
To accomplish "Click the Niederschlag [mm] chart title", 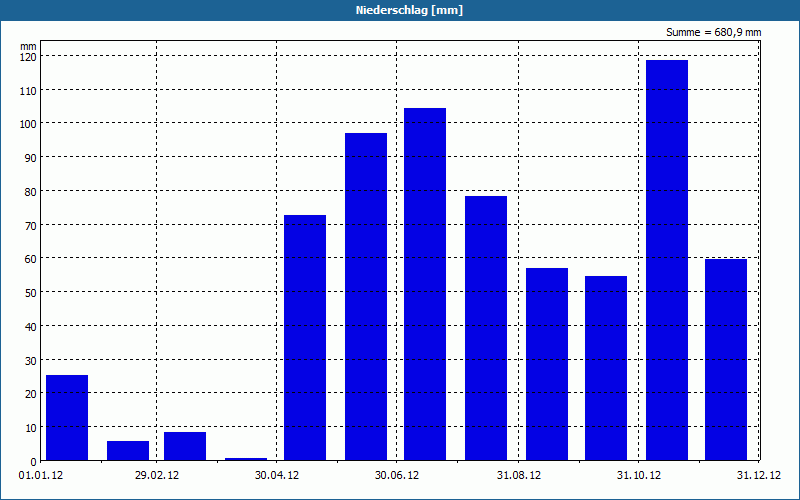I will [409, 10].
